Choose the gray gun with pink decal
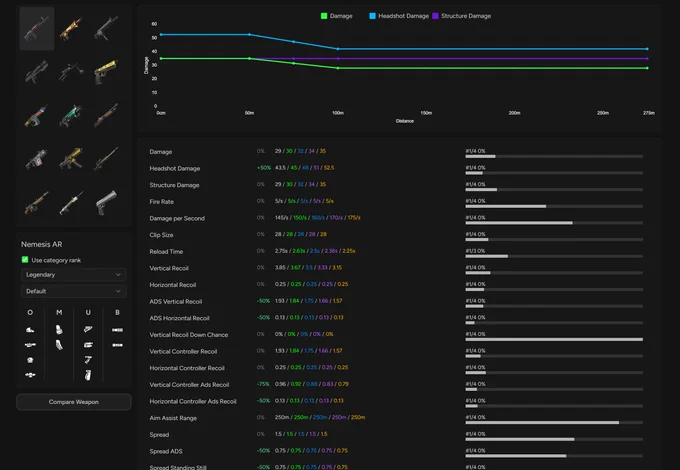Screen dimensions: 680x470 point(37,159)
